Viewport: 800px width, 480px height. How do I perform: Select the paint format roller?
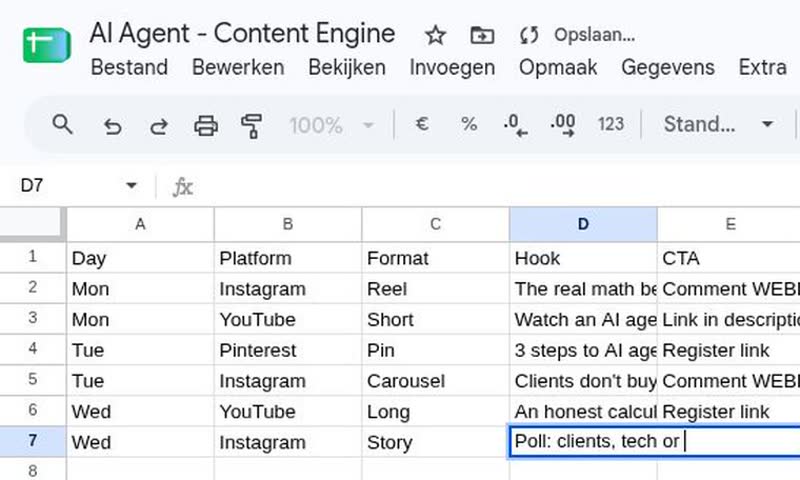coord(252,126)
